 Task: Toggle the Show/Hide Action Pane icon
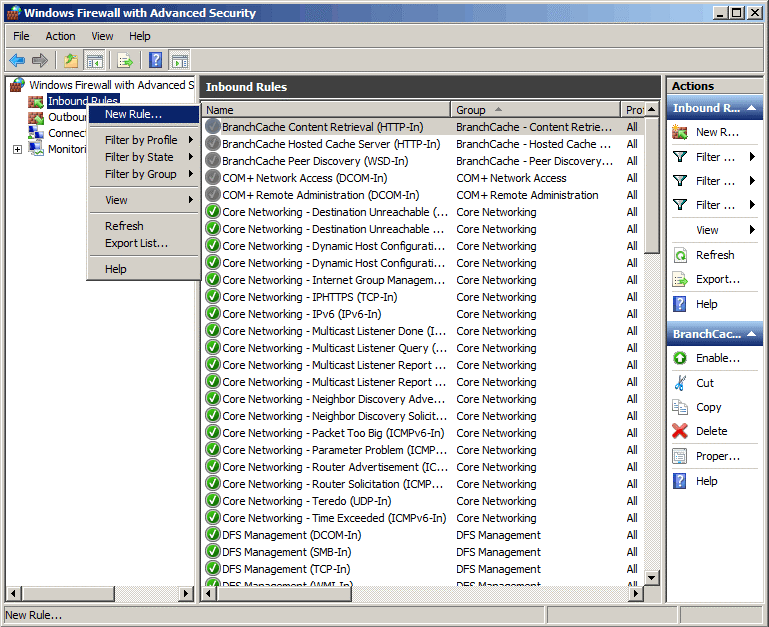click(179, 61)
